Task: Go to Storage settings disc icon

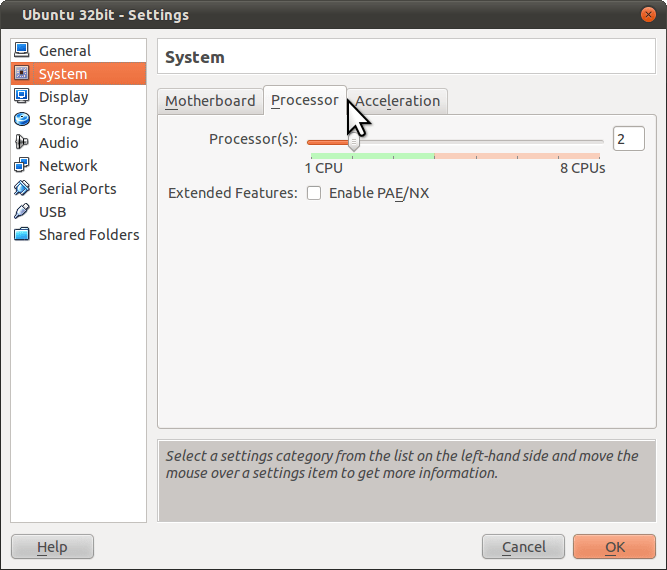Action: [x=22, y=119]
